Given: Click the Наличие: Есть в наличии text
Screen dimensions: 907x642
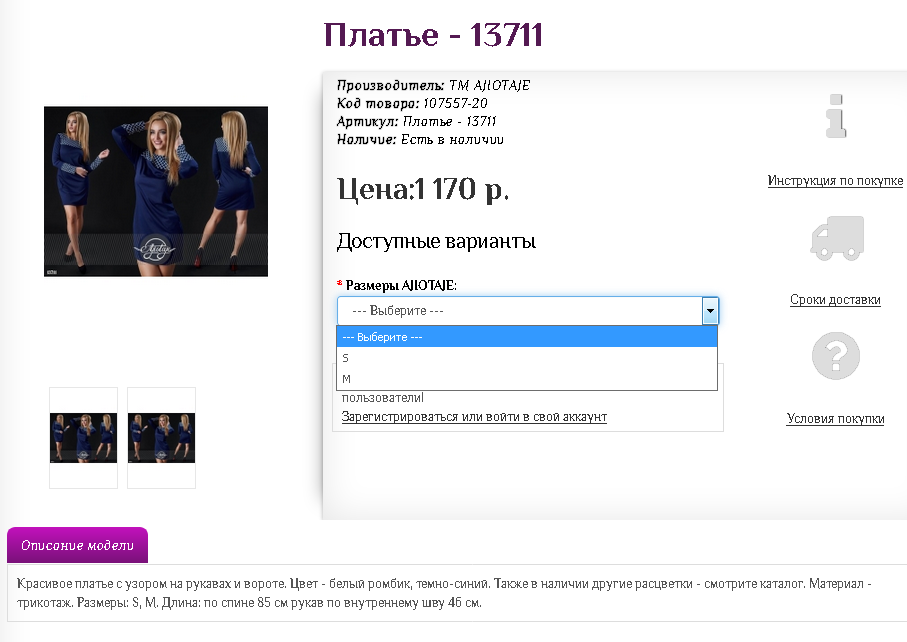Looking at the screenshot, I should click(420, 139).
